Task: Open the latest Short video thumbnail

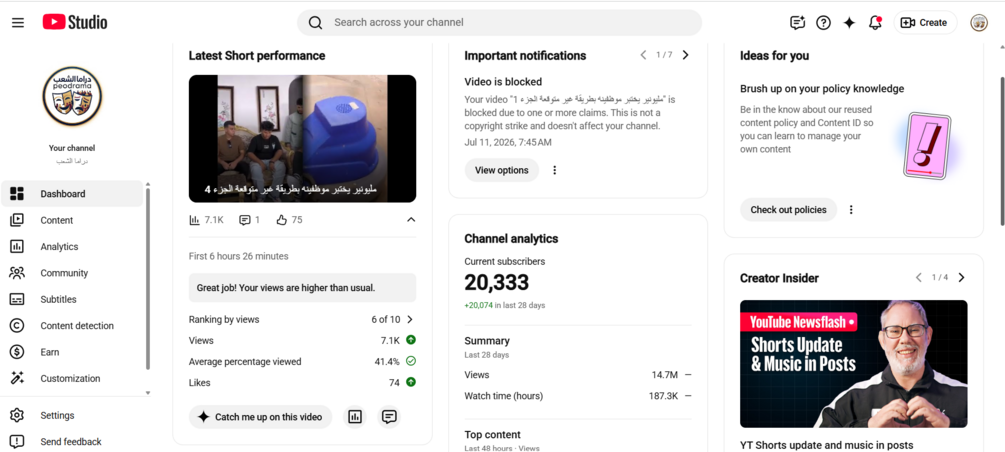Action: [303, 138]
